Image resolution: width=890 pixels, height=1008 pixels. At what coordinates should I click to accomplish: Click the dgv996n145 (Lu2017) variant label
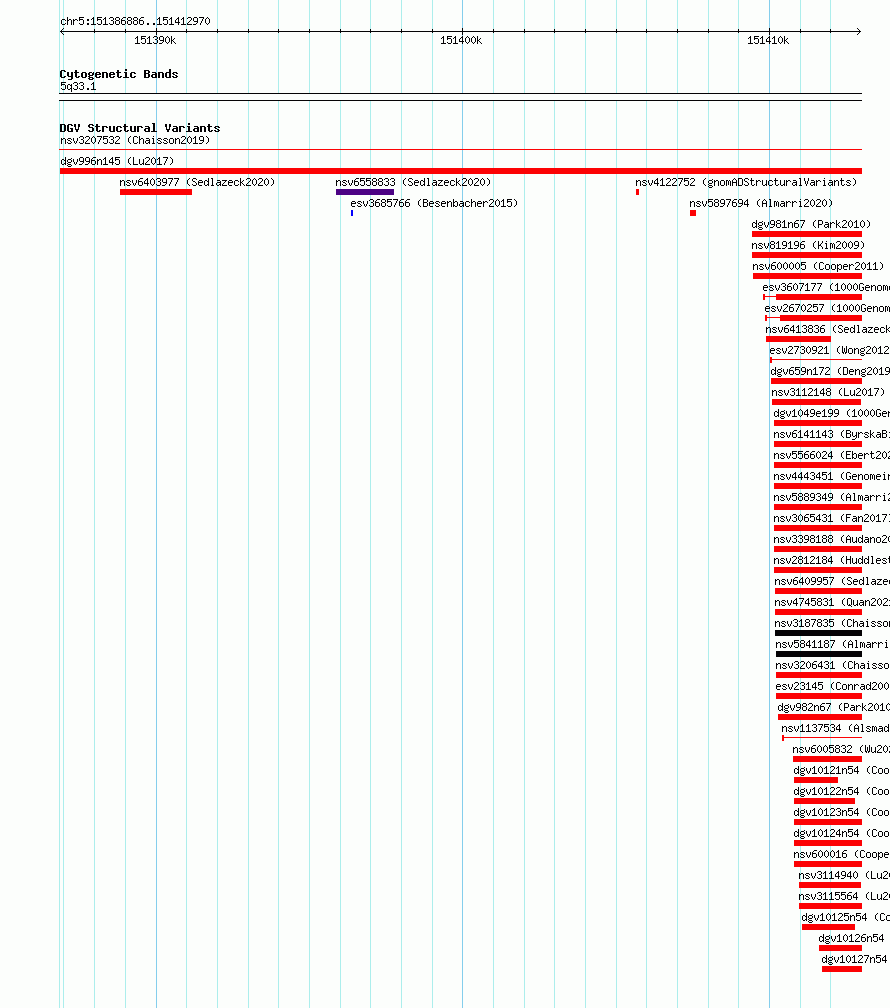pyautogui.click(x=117, y=161)
